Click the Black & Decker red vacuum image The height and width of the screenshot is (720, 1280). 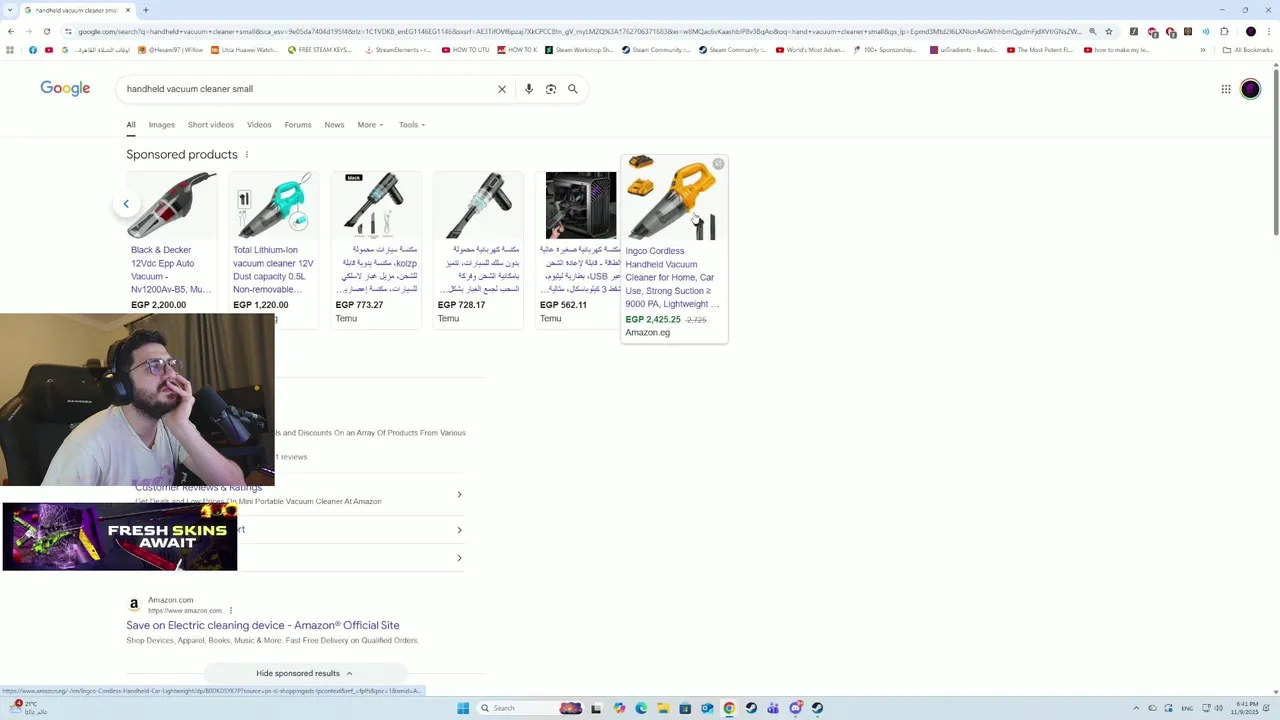(x=172, y=205)
